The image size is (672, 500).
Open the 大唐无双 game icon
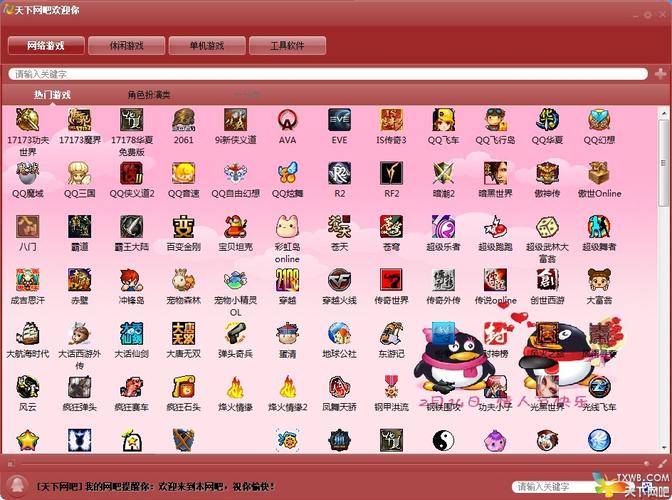[x=183, y=334]
